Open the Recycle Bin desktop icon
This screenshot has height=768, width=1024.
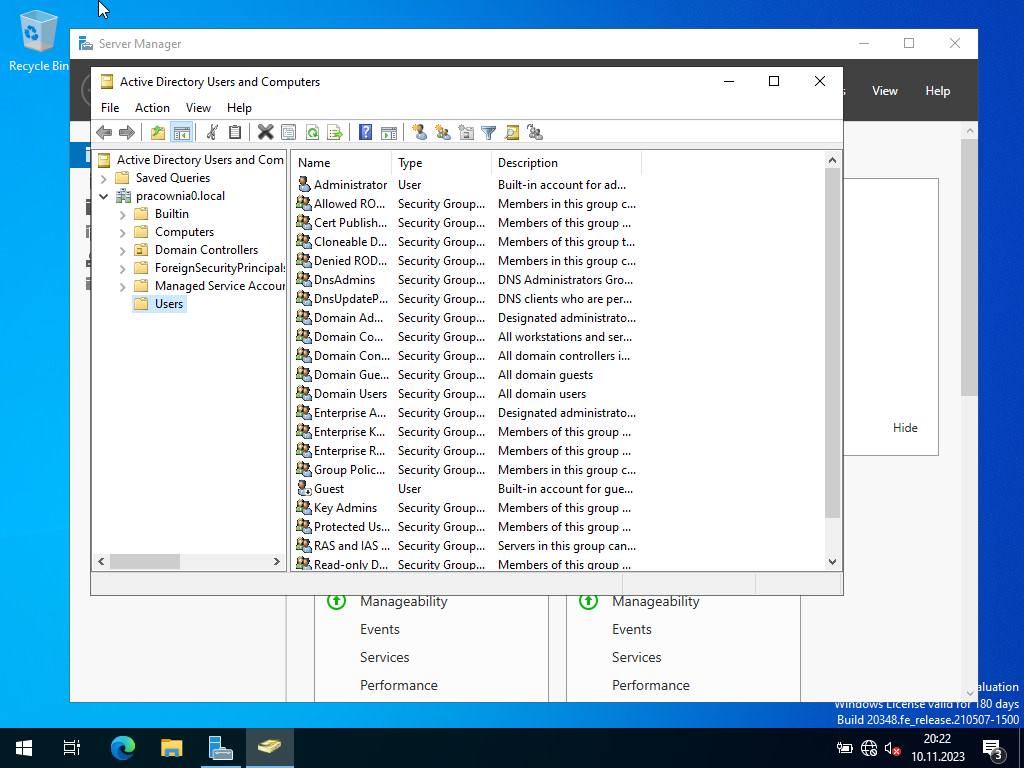pyautogui.click(x=38, y=41)
